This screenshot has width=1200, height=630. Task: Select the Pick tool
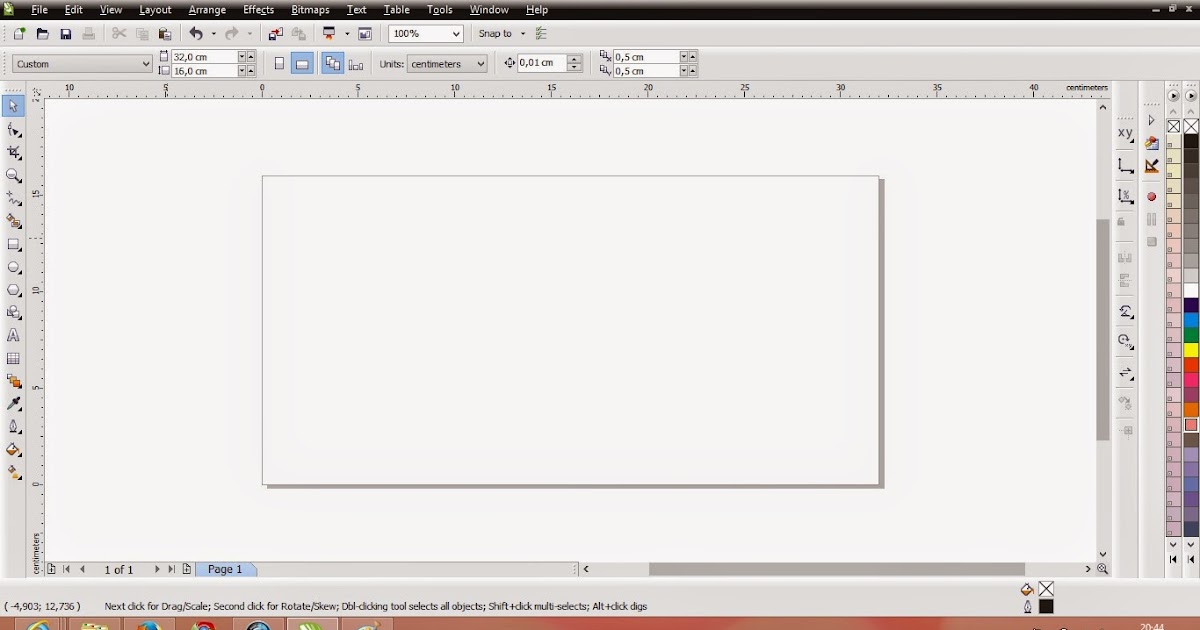13,105
